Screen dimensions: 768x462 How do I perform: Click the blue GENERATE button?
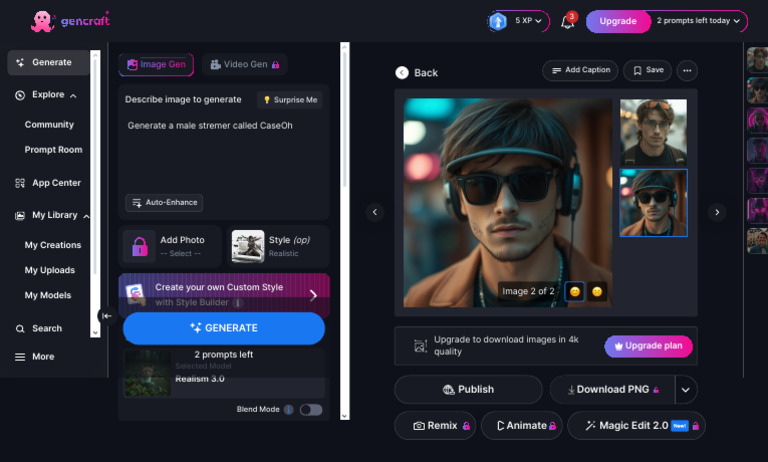pyautogui.click(x=224, y=328)
